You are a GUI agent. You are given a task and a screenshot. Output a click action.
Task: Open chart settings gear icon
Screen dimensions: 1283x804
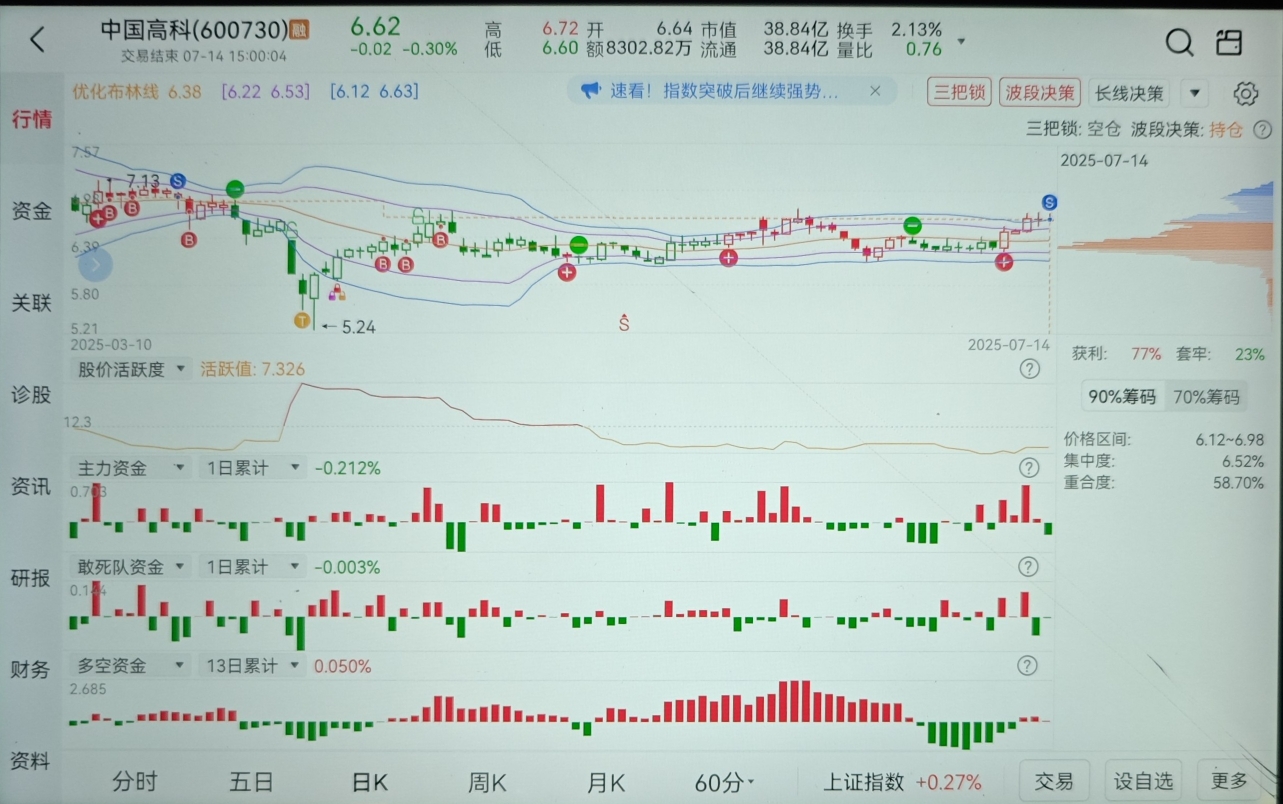(x=1245, y=94)
